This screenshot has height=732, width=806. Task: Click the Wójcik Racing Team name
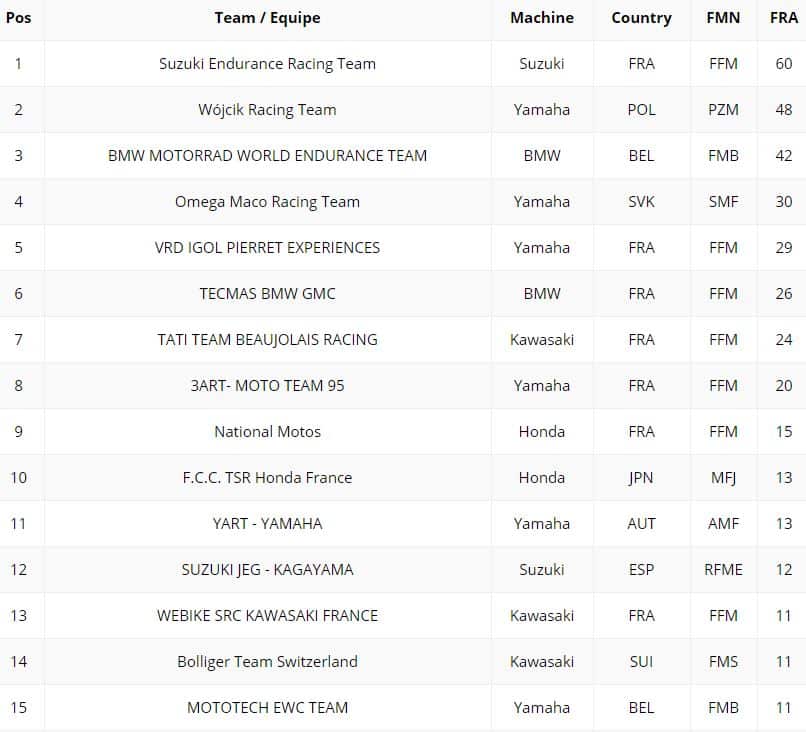tap(267, 110)
